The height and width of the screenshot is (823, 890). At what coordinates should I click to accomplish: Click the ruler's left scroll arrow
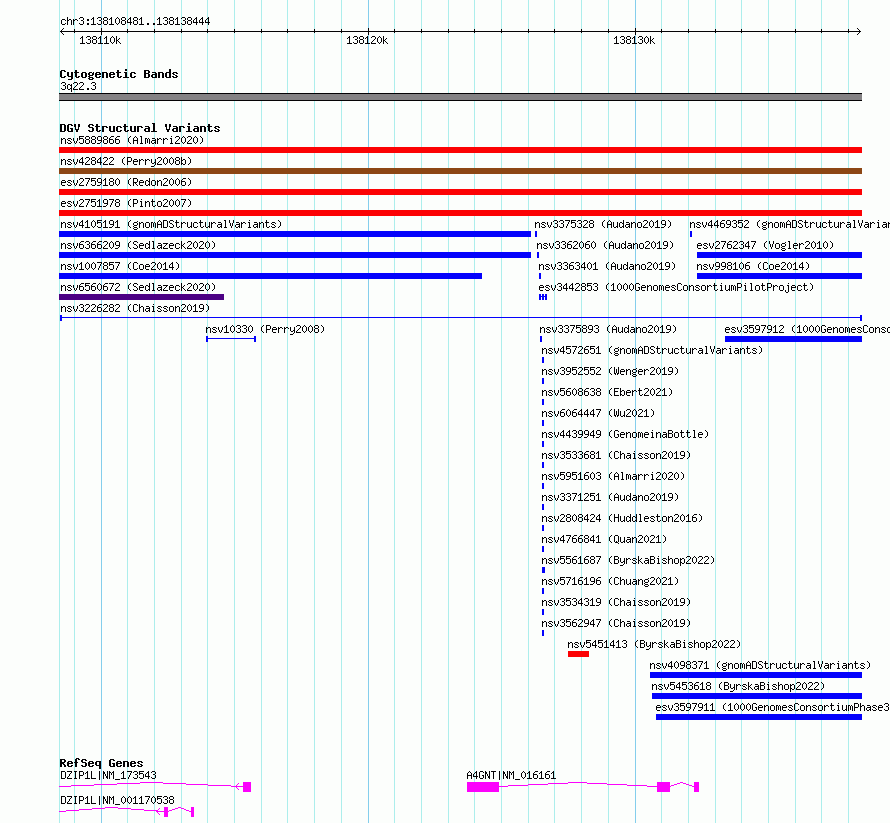pyautogui.click(x=62, y=31)
